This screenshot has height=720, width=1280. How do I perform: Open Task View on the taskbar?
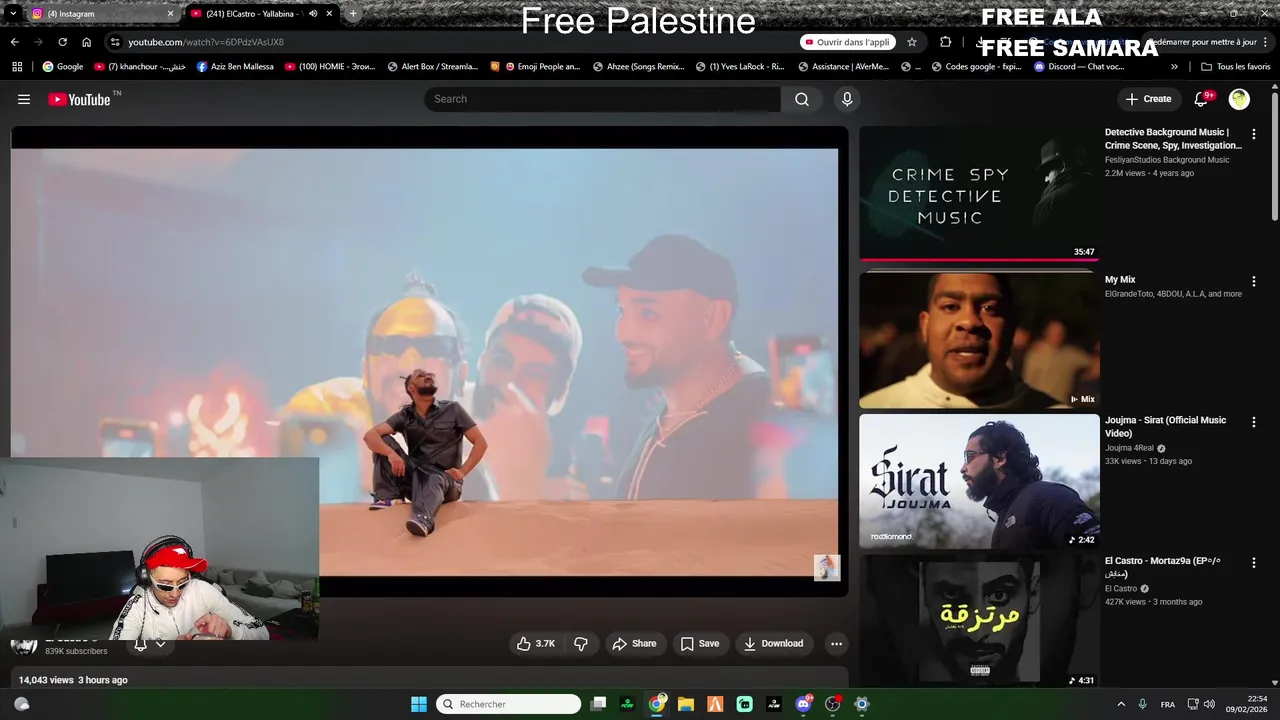coord(598,704)
